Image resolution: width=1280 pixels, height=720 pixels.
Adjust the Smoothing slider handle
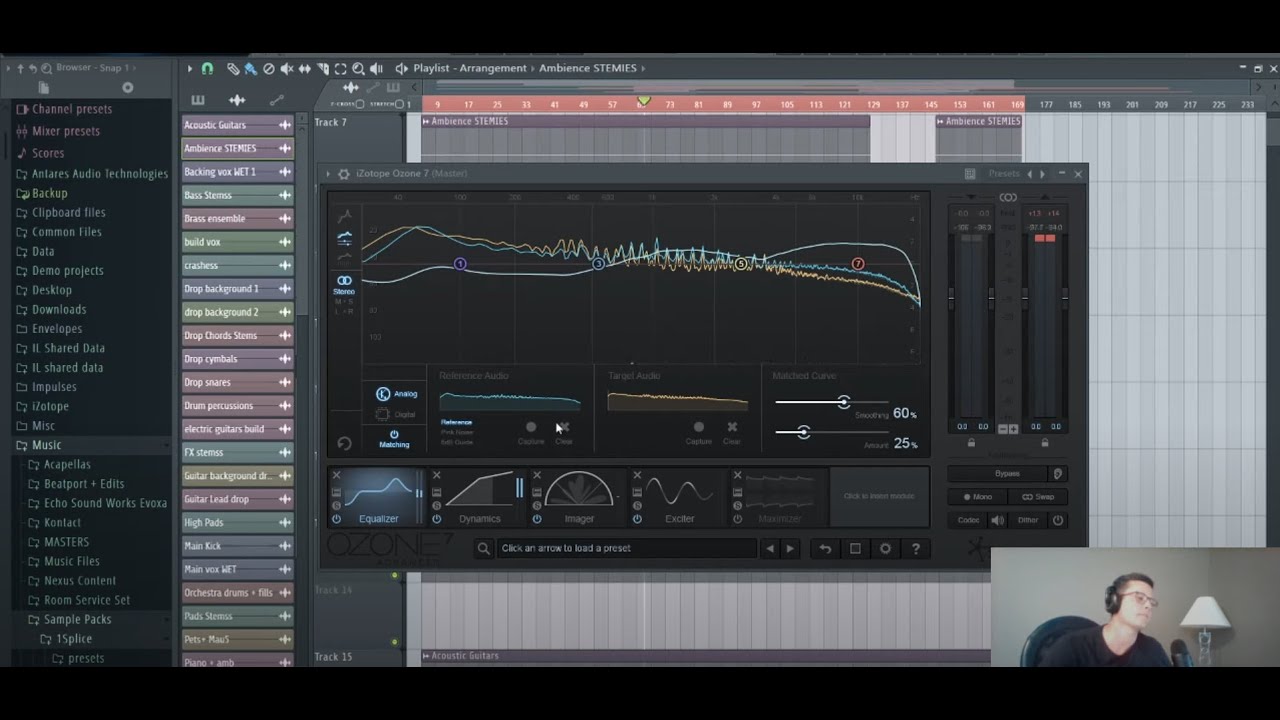844,402
